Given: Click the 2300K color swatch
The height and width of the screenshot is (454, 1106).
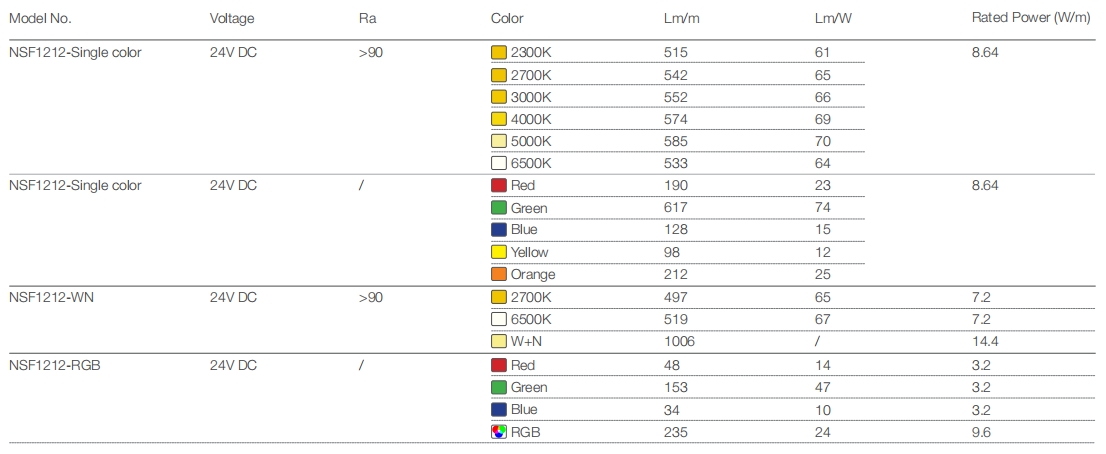Looking at the screenshot, I should tap(499, 53).
